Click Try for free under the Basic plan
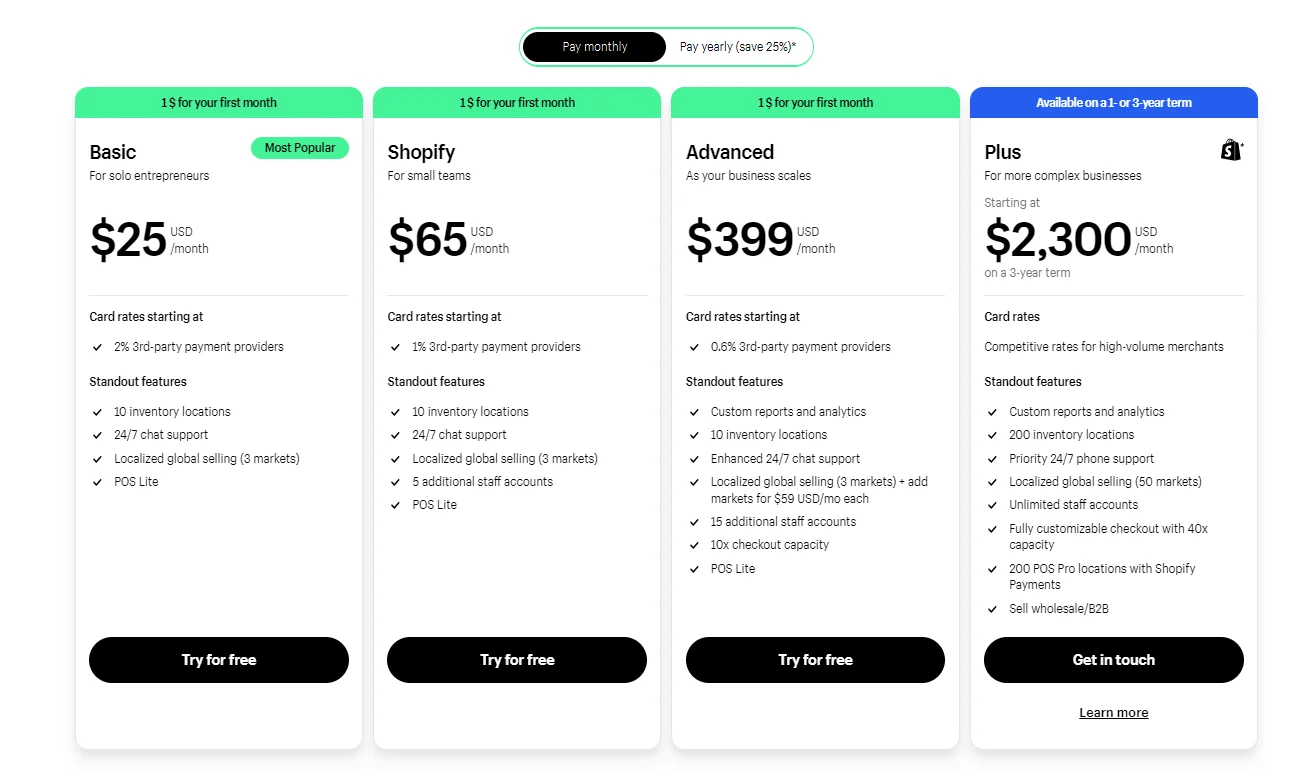The height and width of the screenshot is (772, 1311). (218, 659)
